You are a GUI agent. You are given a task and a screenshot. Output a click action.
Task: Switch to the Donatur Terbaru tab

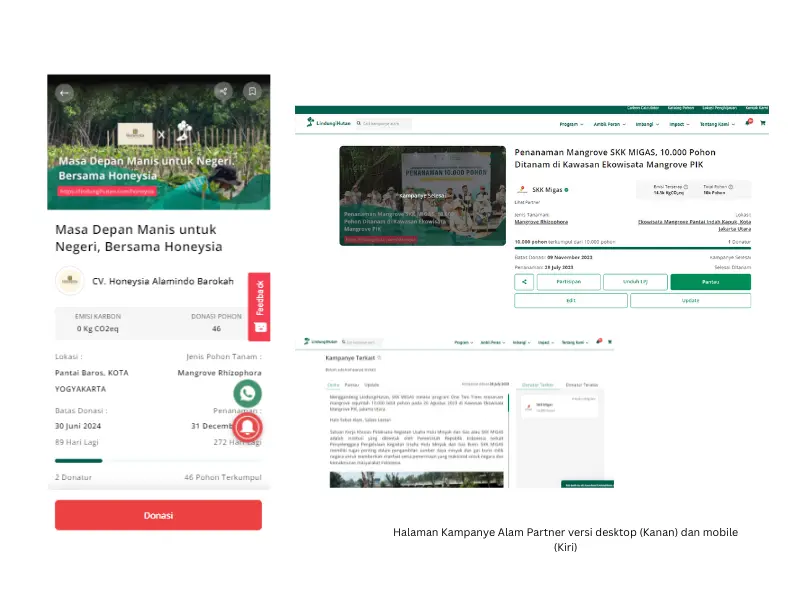tap(538, 385)
